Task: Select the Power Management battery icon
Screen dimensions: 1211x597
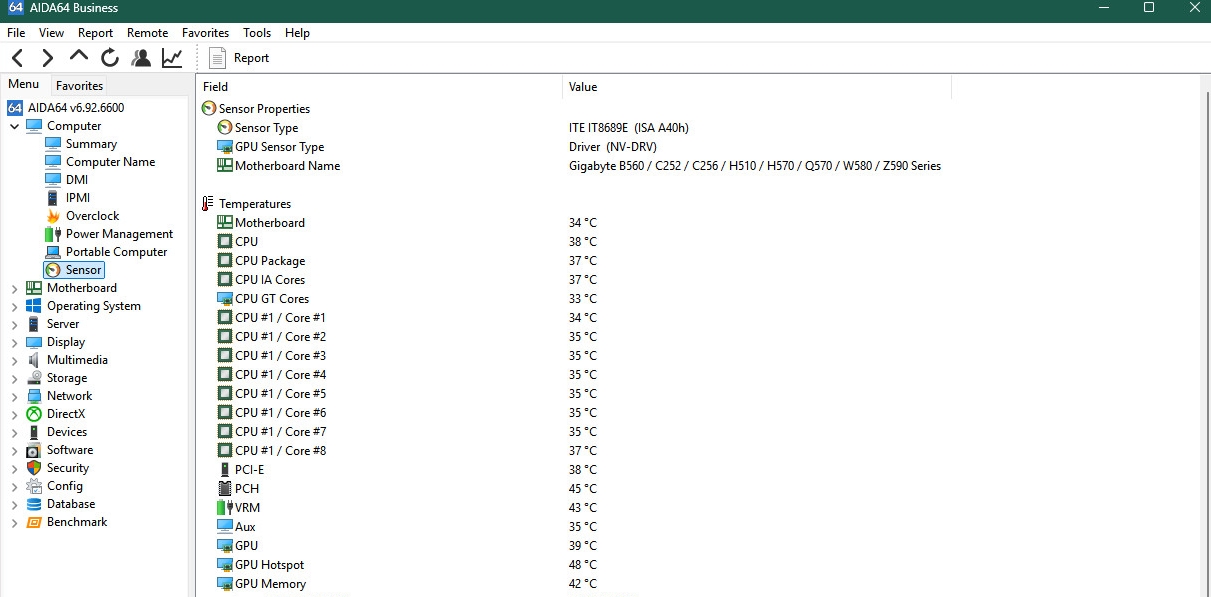Action: 53,234
